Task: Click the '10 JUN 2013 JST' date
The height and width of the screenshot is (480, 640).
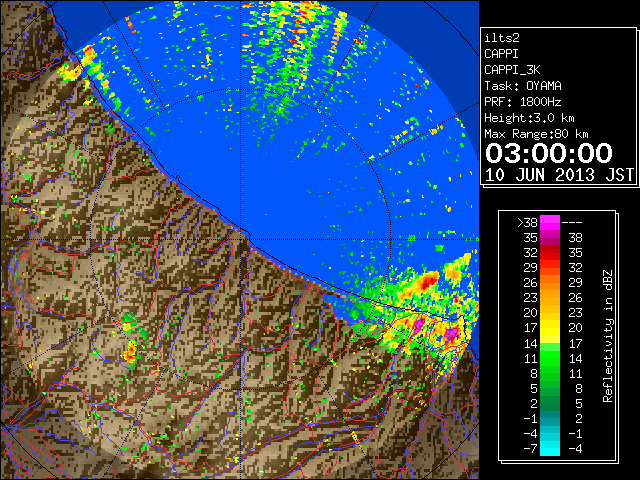Action: (x=559, y=175)
